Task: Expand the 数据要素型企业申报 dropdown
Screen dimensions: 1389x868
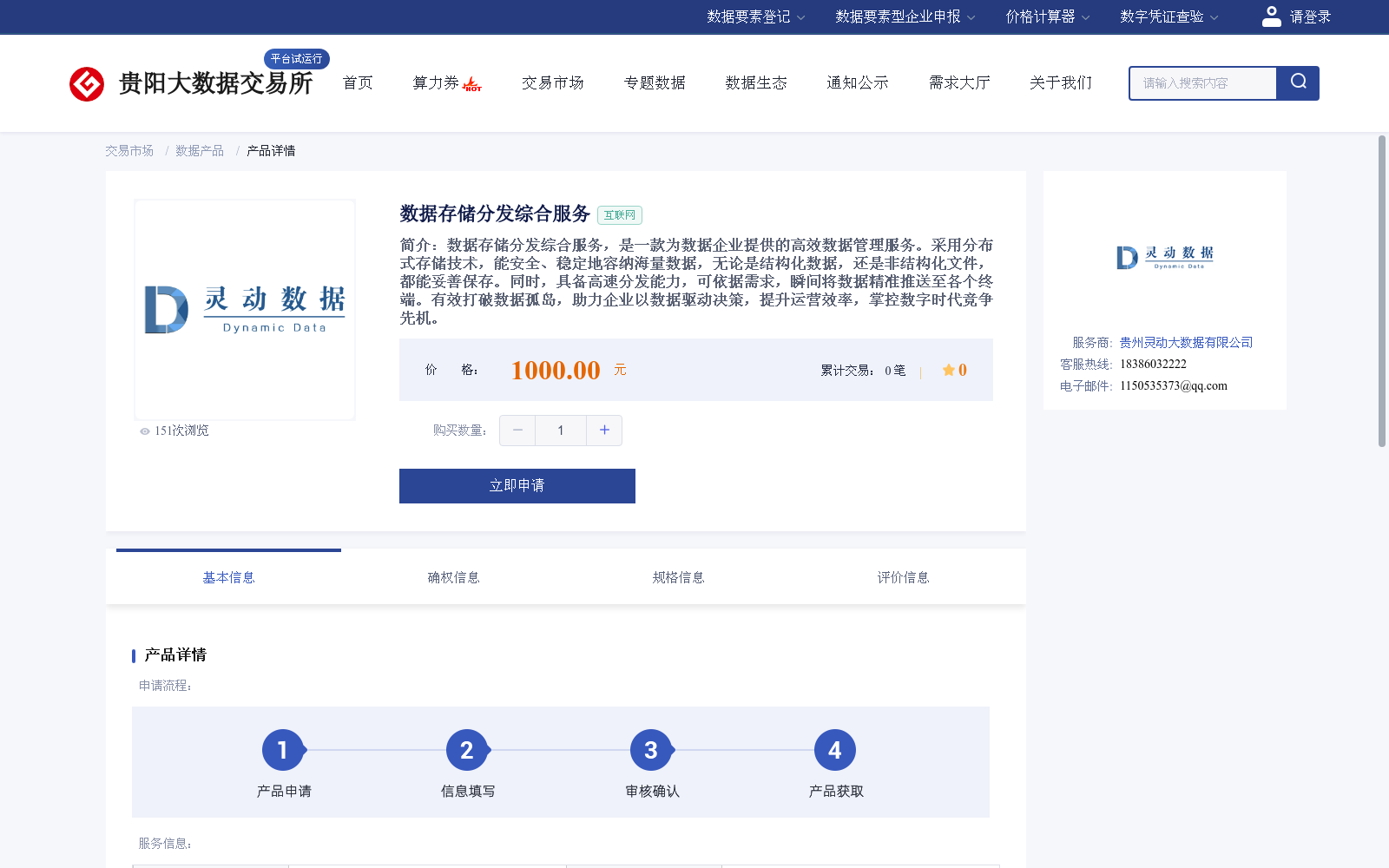Action: 905,16
